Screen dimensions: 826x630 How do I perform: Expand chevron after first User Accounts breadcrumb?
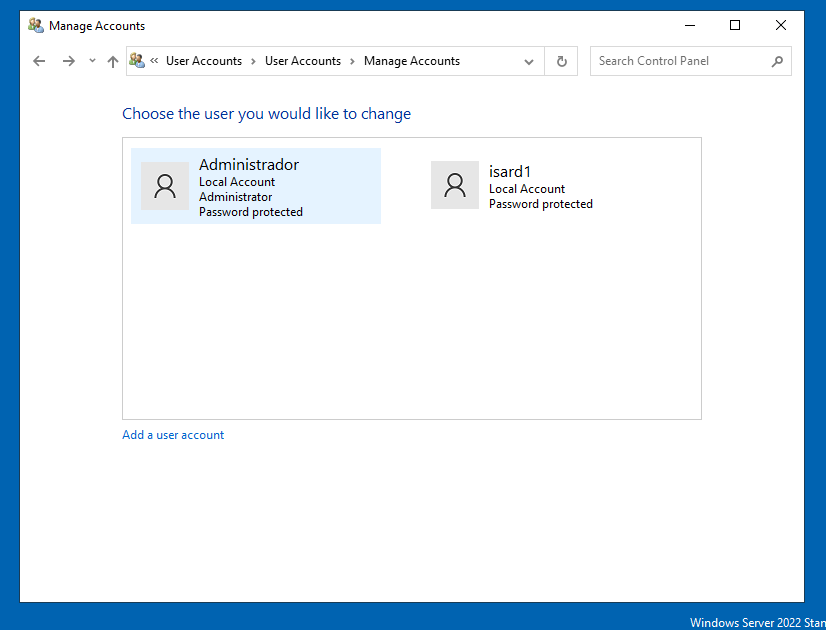254,61
